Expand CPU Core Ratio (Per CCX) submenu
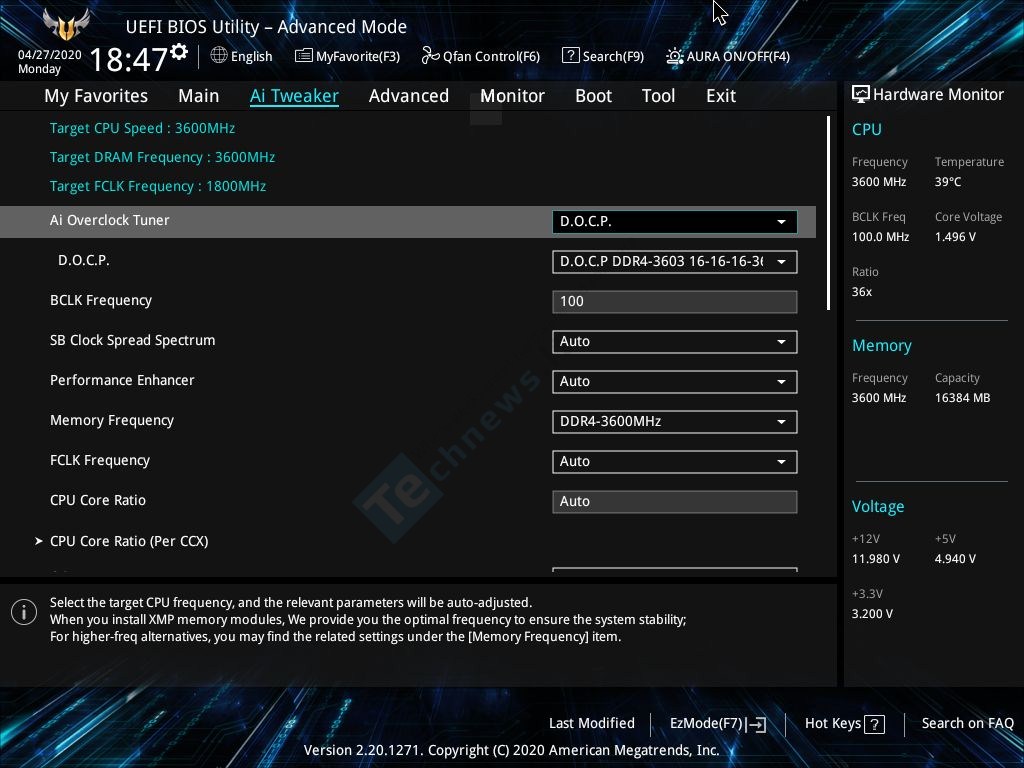The height and width of the screenshot is (768, 1024). pos(129,541)
